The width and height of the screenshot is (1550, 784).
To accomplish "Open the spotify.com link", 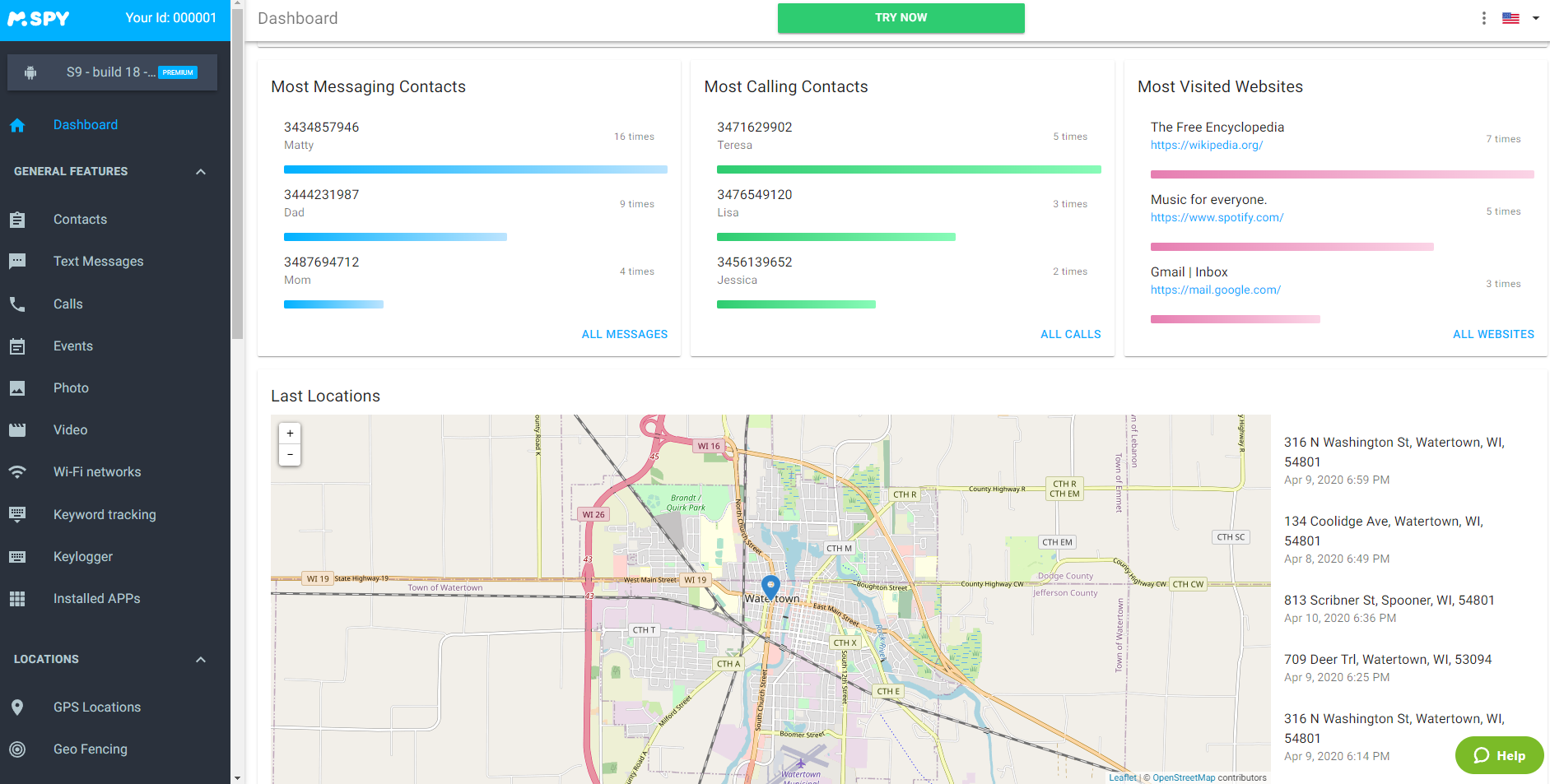I will (x=1217, y=218).
